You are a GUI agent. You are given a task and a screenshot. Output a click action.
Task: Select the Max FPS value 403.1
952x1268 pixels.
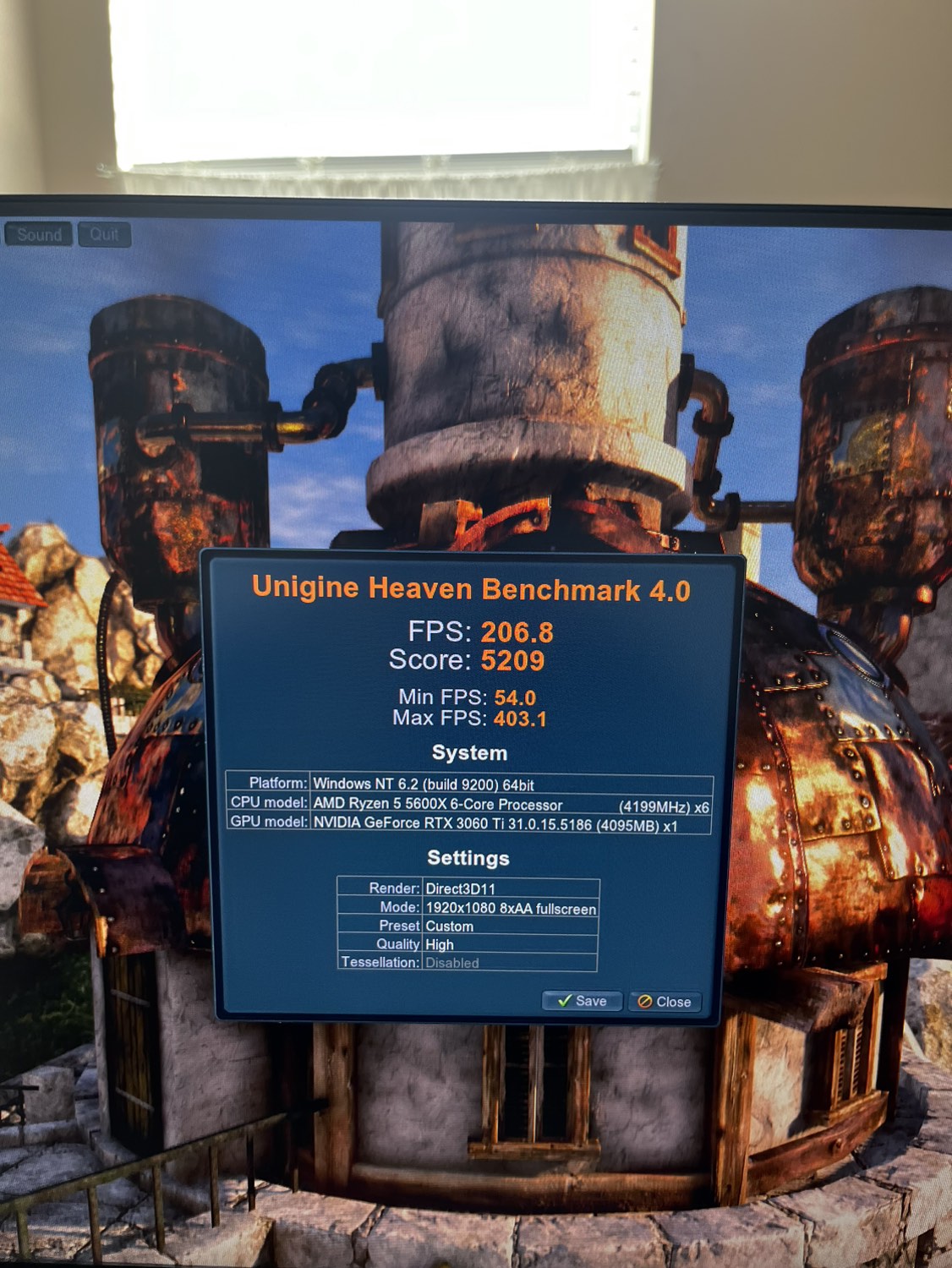tap(520, 719)
